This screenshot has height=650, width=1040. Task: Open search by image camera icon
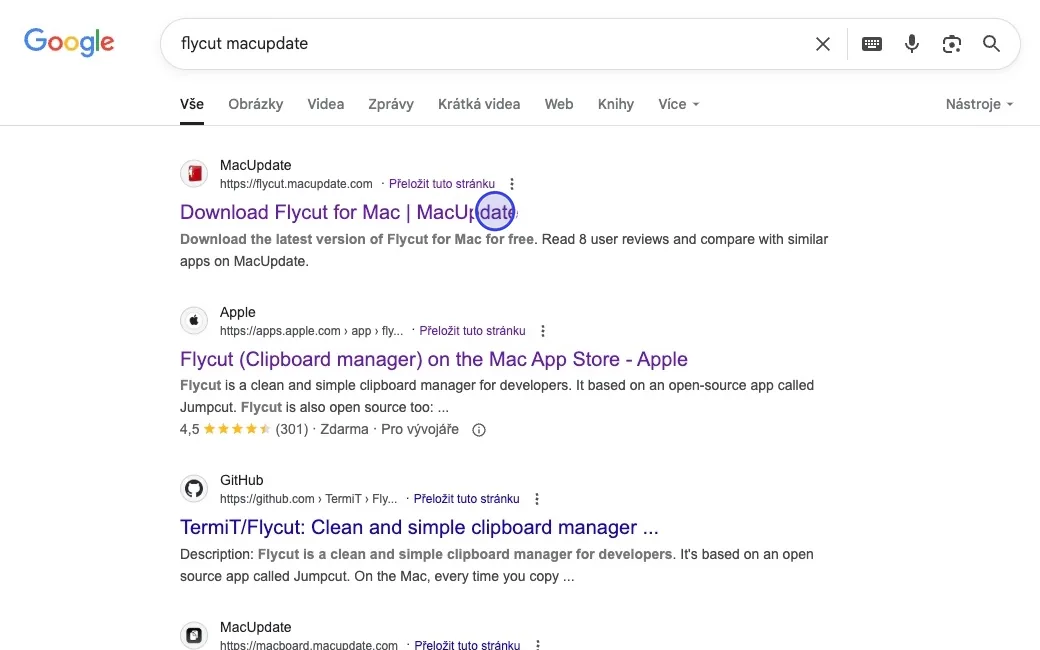tap(952, 44)
